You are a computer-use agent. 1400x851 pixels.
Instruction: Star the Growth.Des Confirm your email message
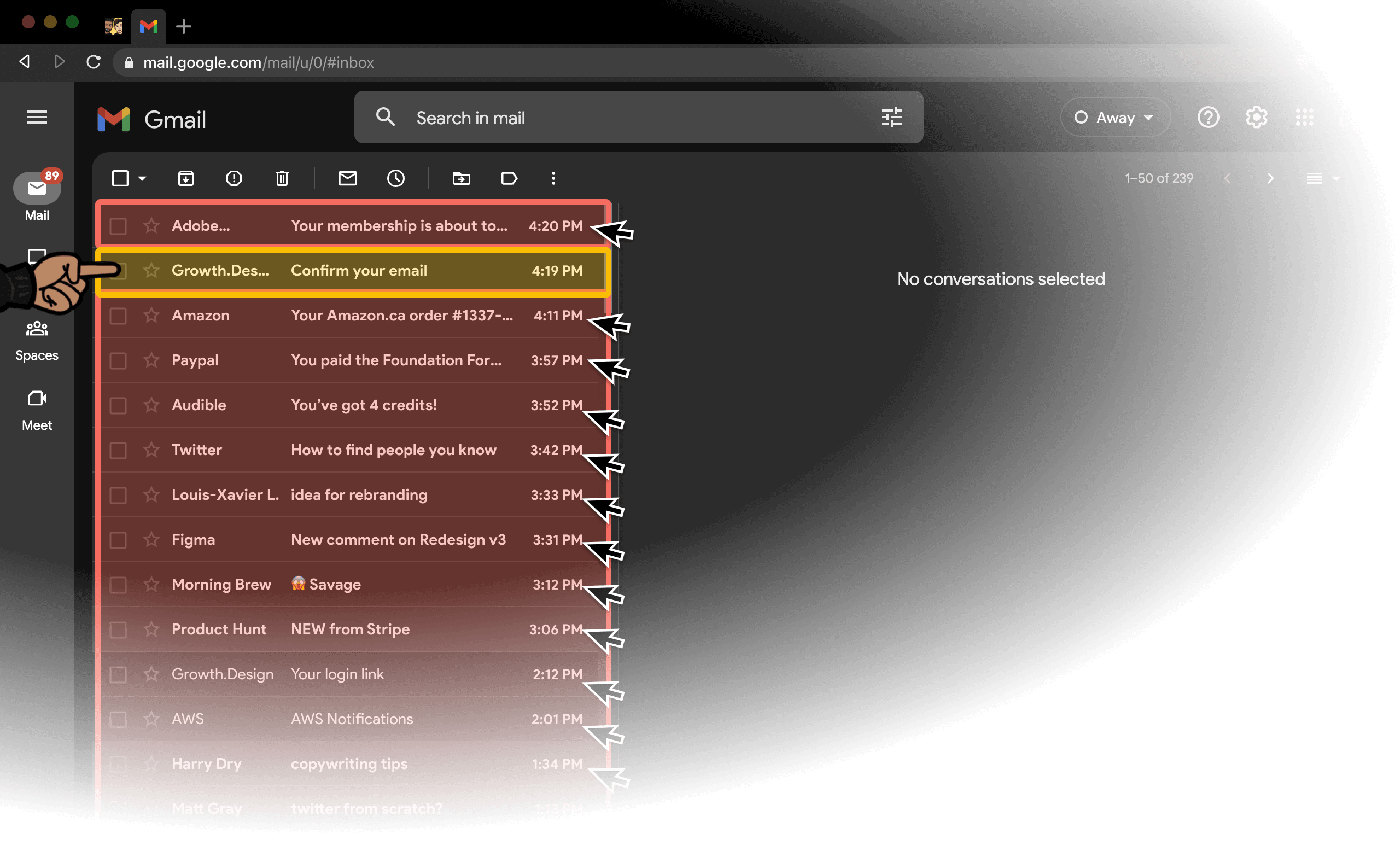click(151, 270)
